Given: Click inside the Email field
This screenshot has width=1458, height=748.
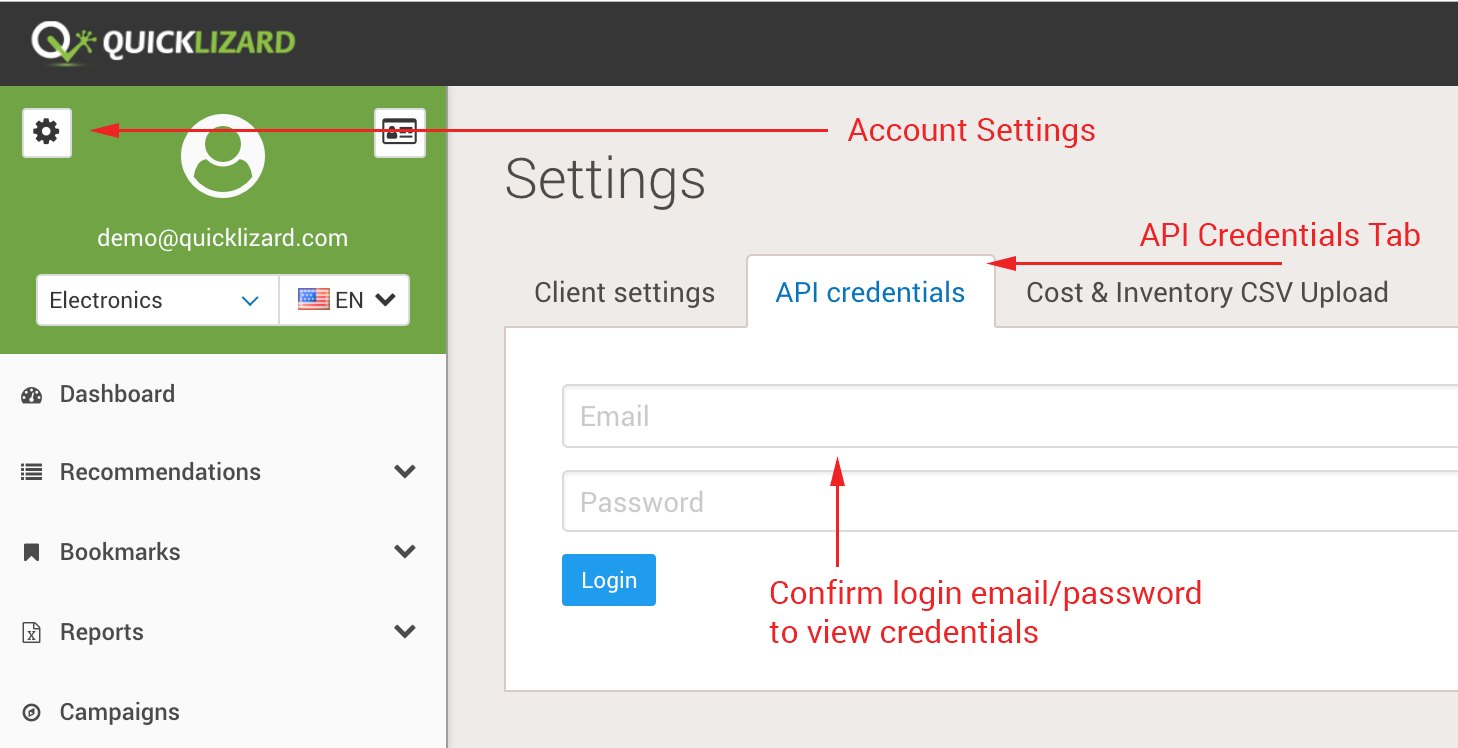Looking at the screenshot, I should click(800, 416).
